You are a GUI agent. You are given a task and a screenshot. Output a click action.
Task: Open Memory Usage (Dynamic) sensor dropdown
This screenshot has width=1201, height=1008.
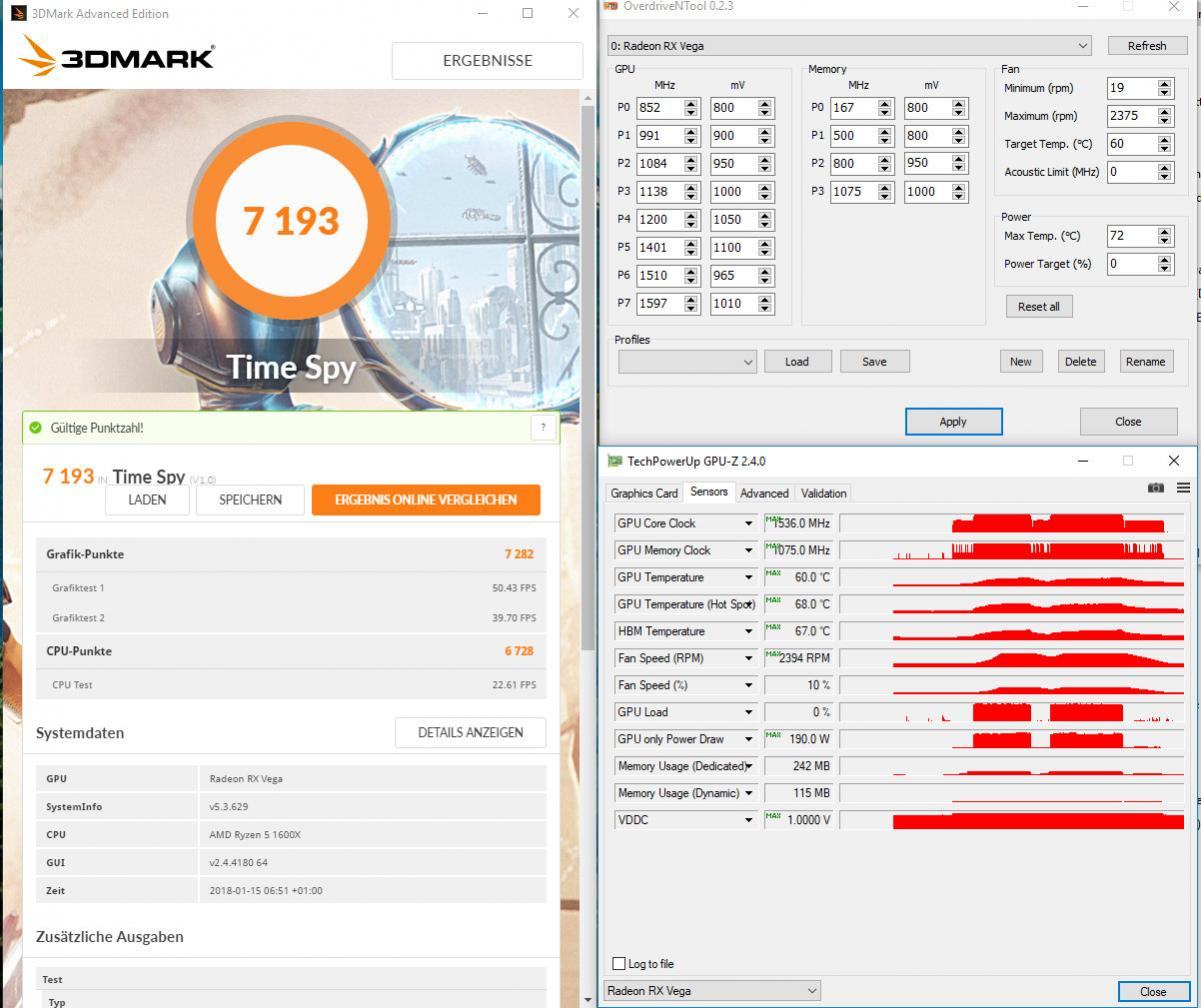pos(748,793)
